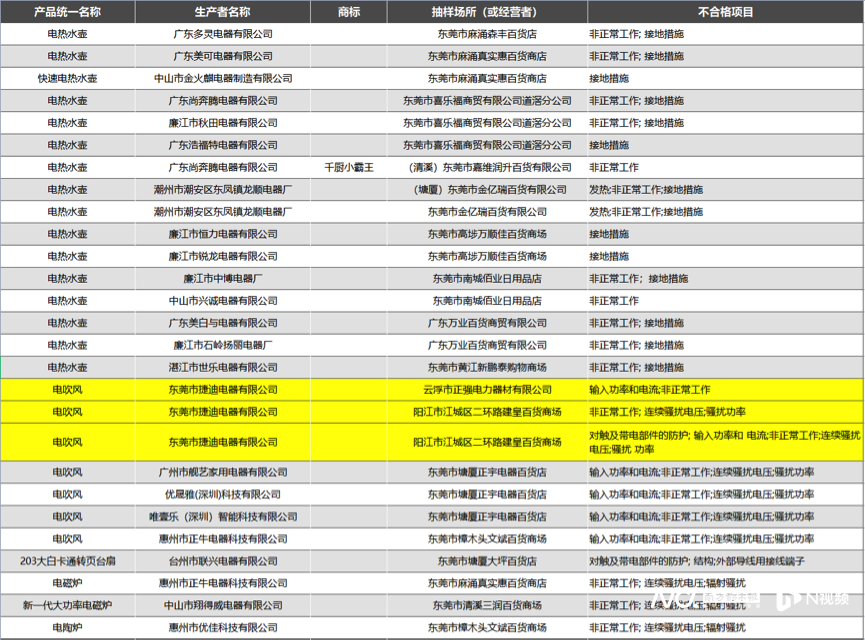
Task: Click the 产品统一名称 column header
Action: 67,12
